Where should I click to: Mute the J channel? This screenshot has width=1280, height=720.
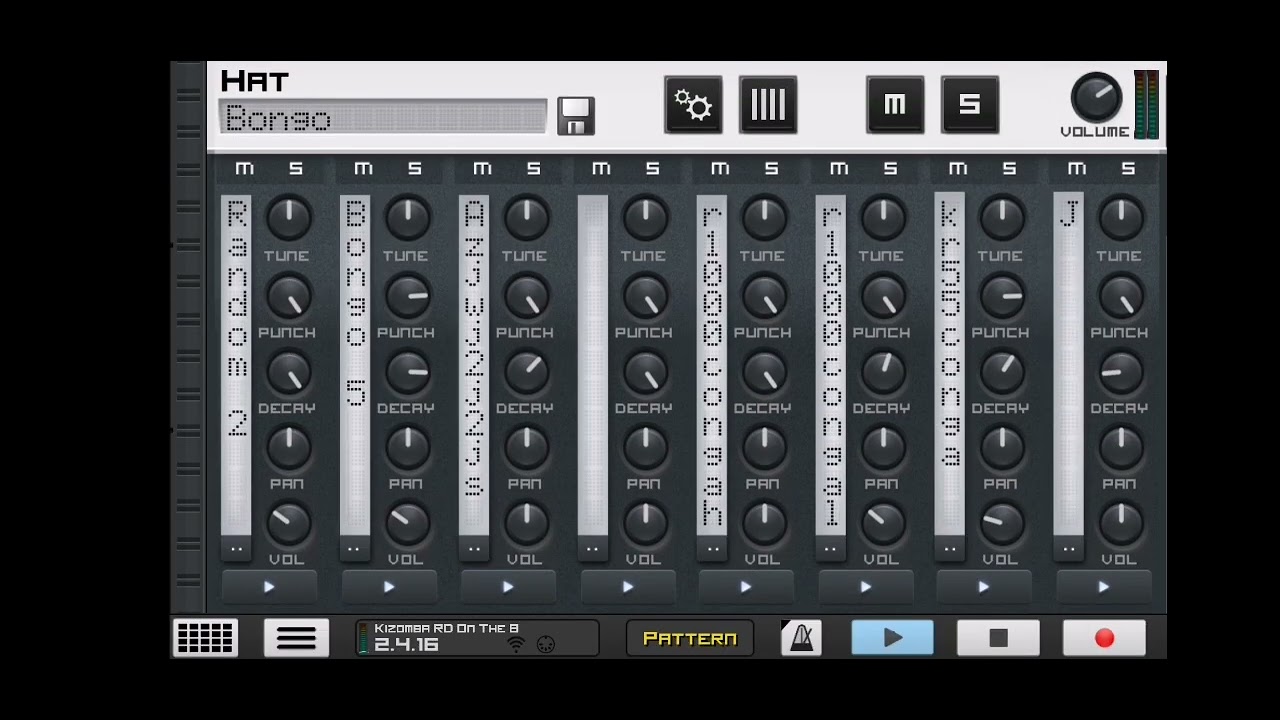1077,169
